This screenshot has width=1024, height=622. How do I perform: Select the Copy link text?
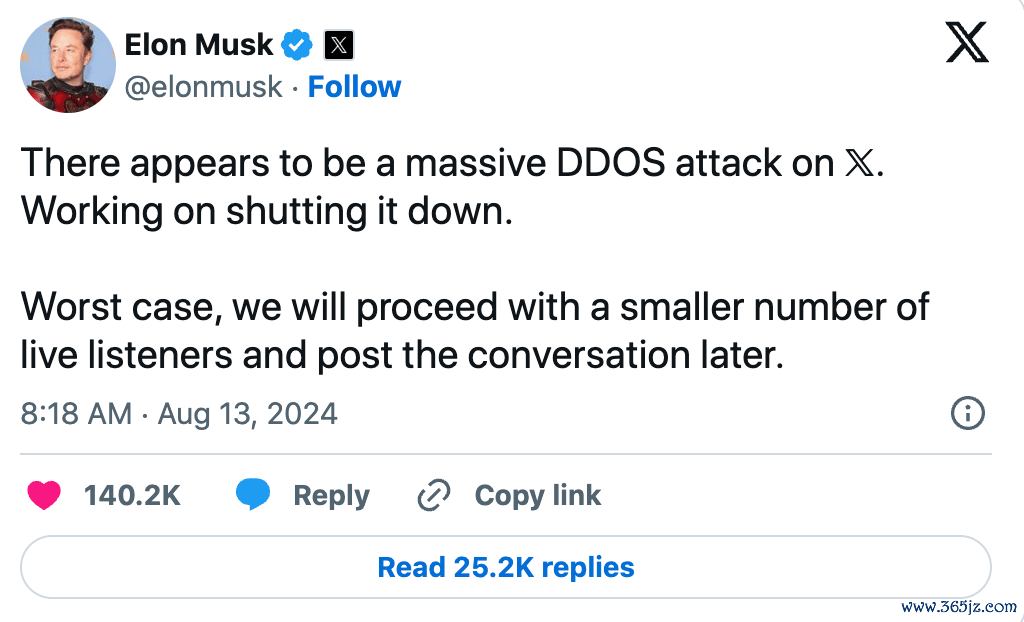[537, 495]
